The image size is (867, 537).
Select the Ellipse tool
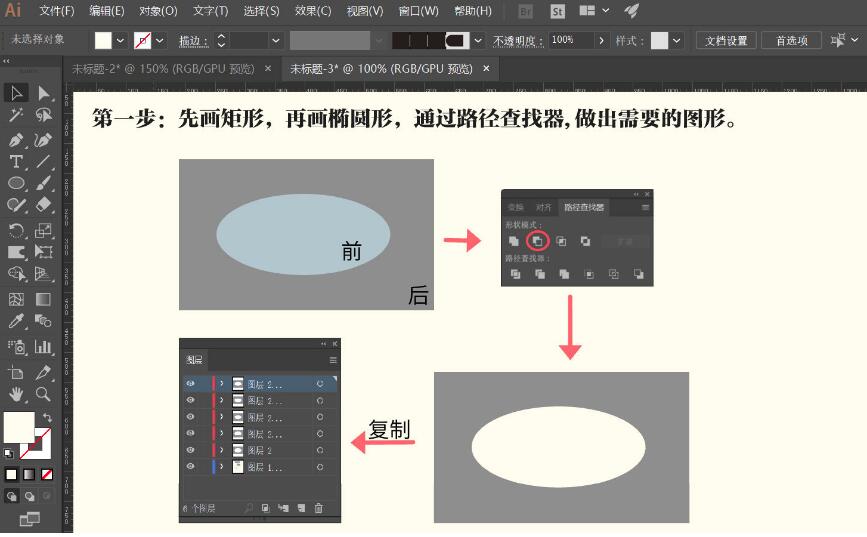coord(17,184)
